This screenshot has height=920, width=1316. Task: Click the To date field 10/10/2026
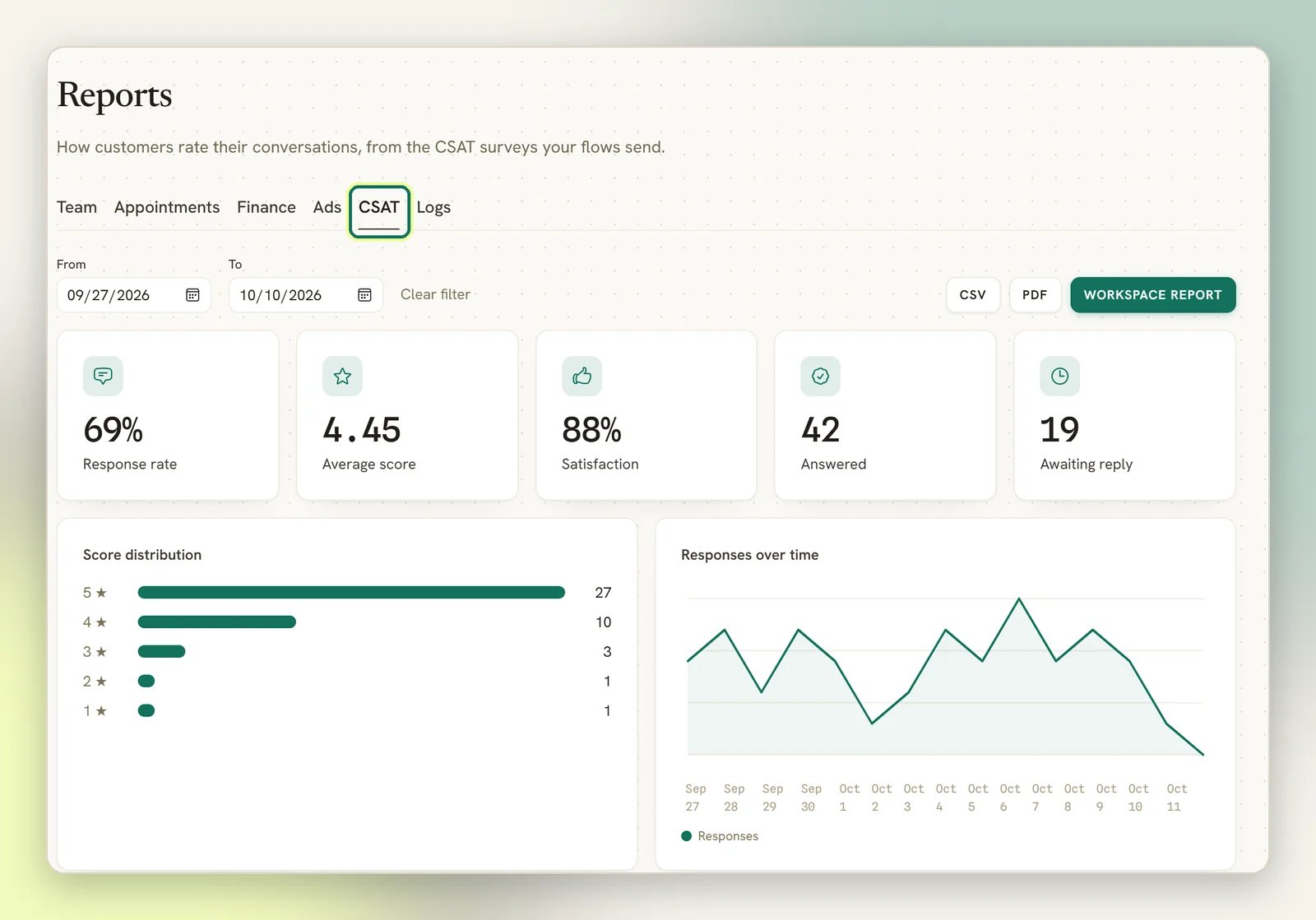pyautogui.click(x=305, y=295)
